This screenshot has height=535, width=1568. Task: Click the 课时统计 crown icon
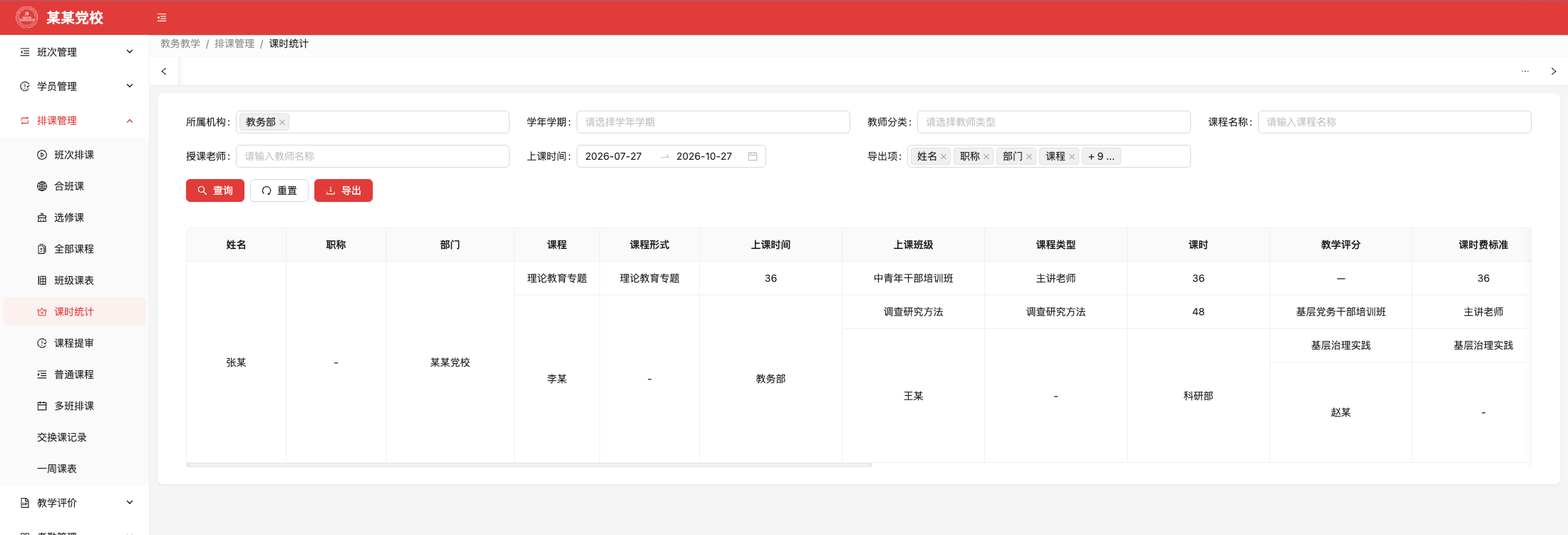click(x=42, y=312)
